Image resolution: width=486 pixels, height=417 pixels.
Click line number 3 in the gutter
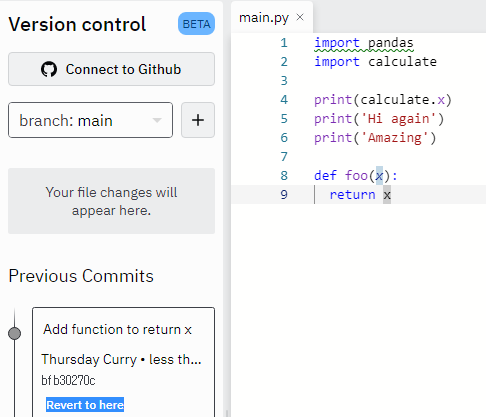point(284,81)
